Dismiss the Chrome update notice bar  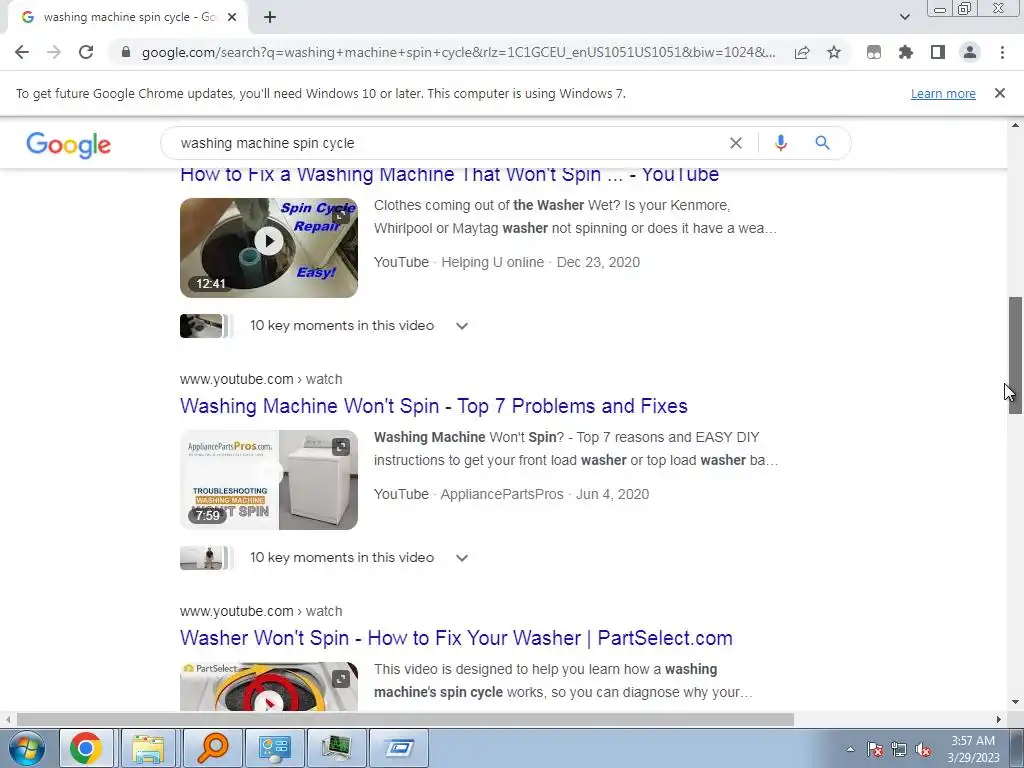pos(1000,93)
